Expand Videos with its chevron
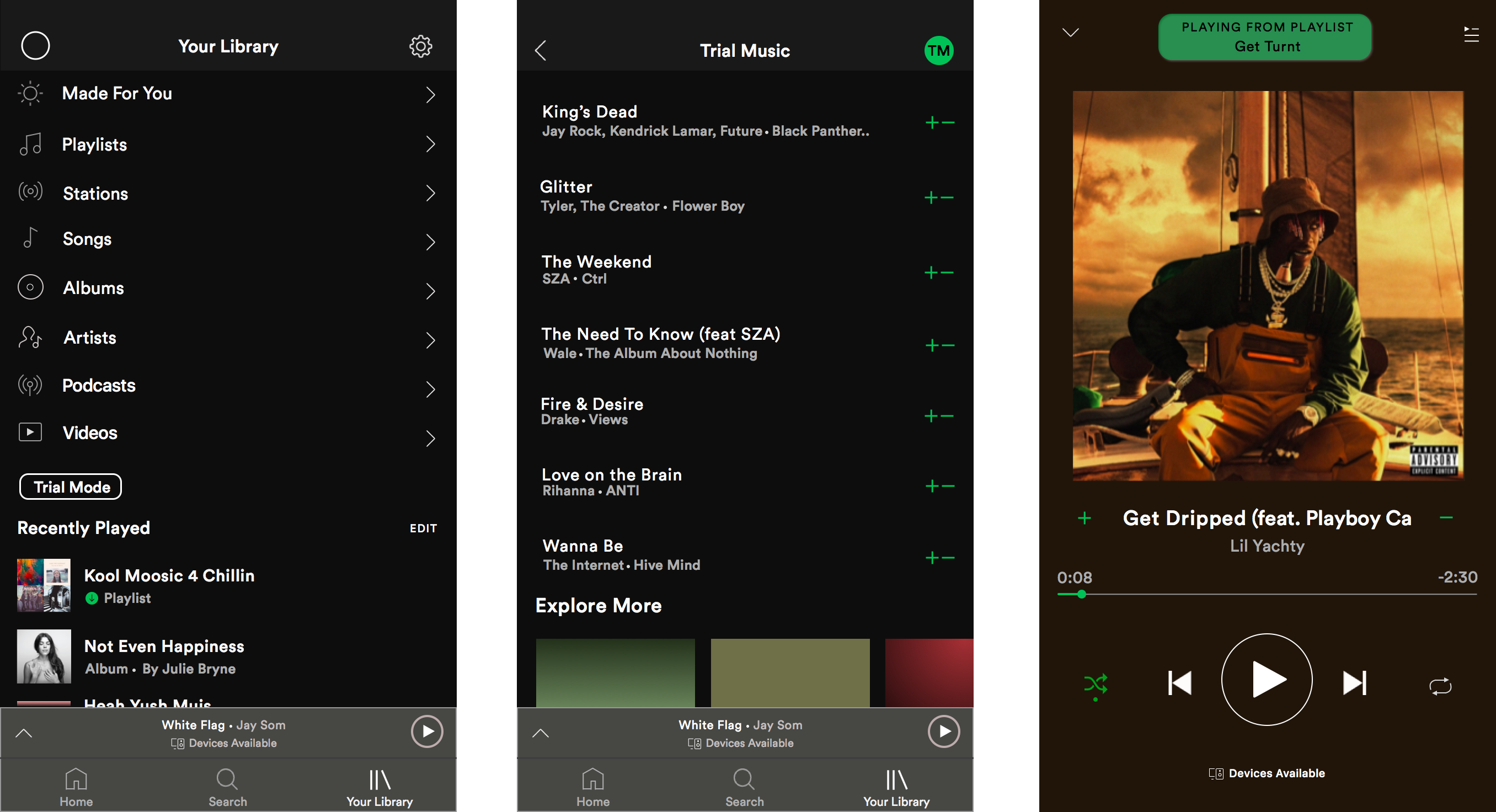The image size is (1496, 812). 430,439
